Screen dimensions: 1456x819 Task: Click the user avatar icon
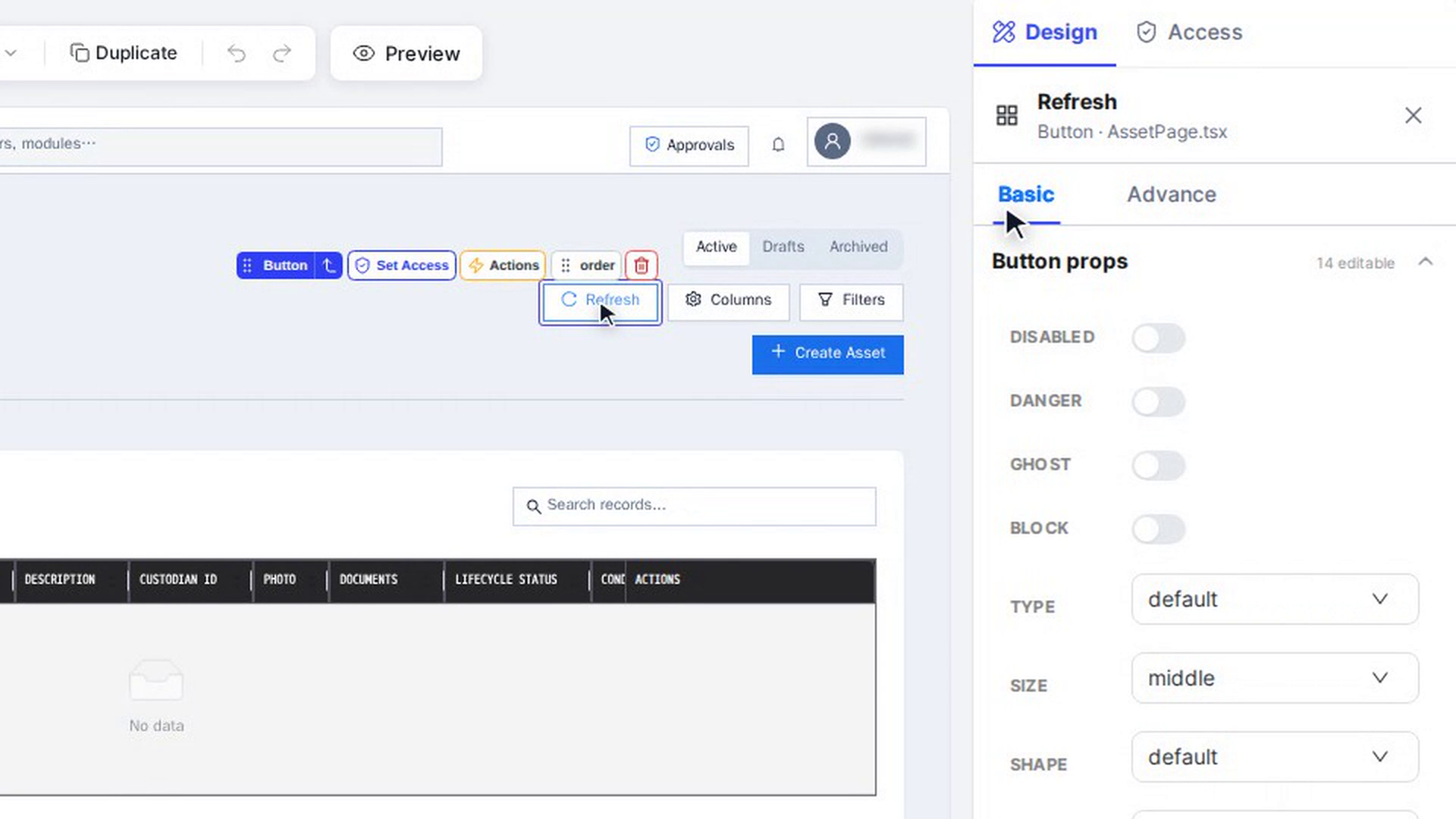tap(833, 141)
